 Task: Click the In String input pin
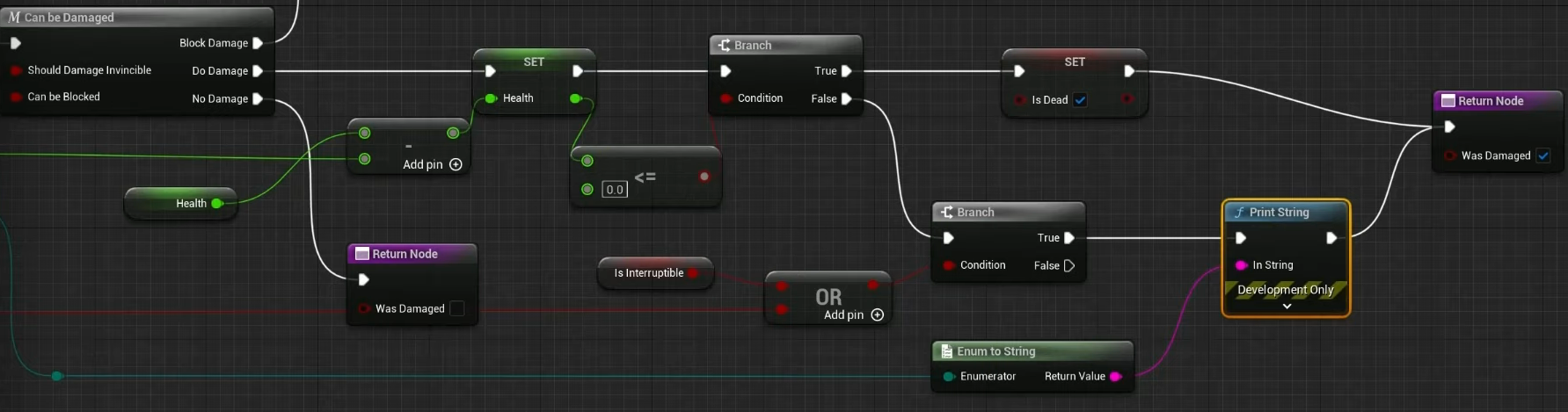(1241, 265)
